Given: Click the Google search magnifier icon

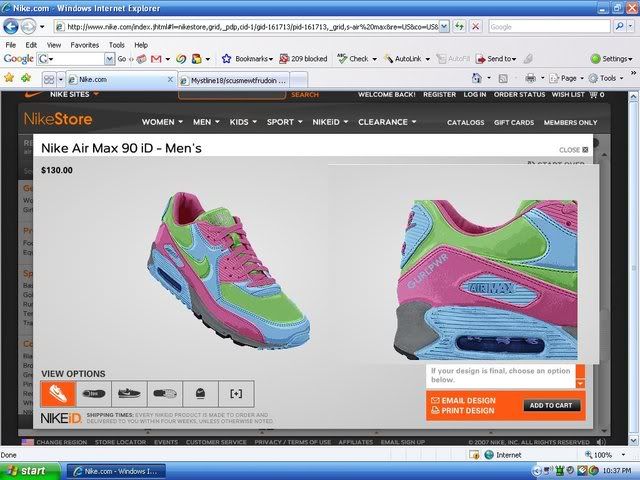Looking at the screenshot, I should point(620,27).
